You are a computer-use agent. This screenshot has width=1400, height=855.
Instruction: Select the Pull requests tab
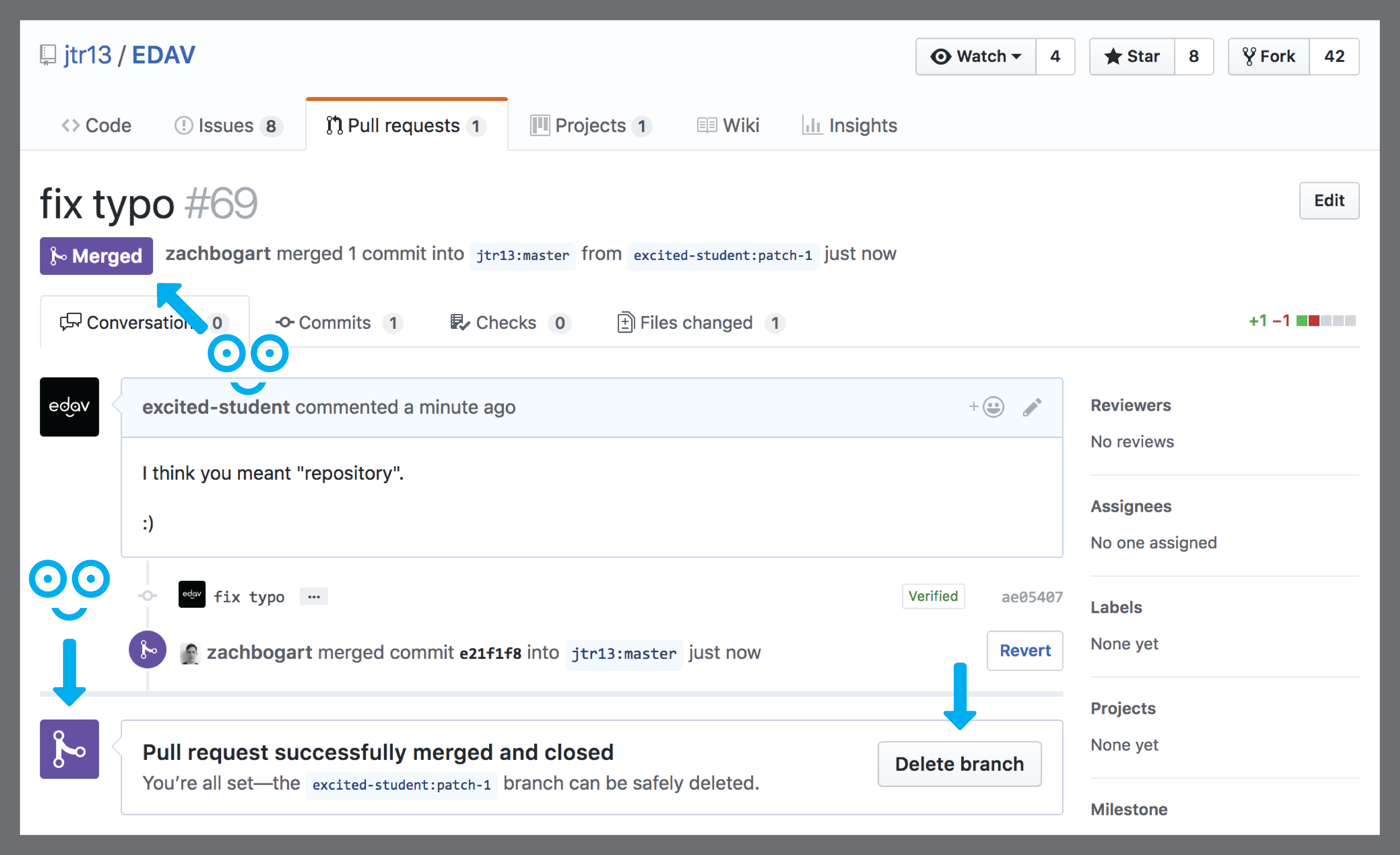pos(407,125)
